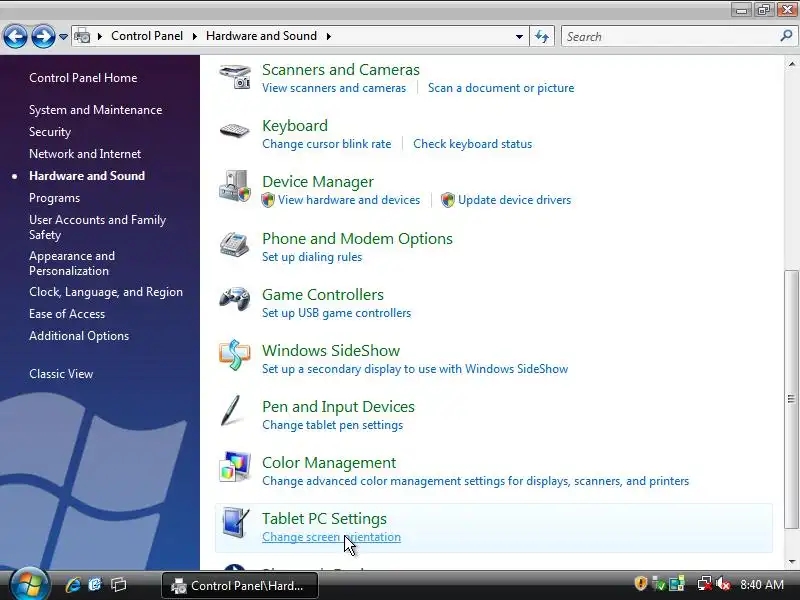Expand the arrow after Control Panel breadcrumb
This screenshot has height=600, width=800.
click(x=194, y=36)
